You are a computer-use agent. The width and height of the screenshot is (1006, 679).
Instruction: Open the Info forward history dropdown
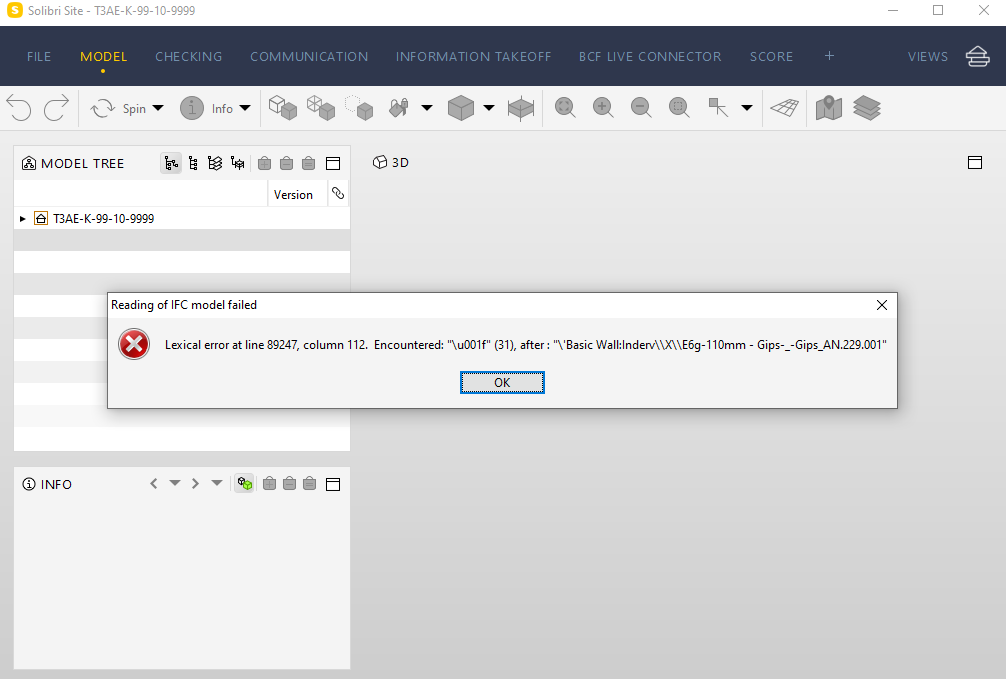tap(217, 483)
